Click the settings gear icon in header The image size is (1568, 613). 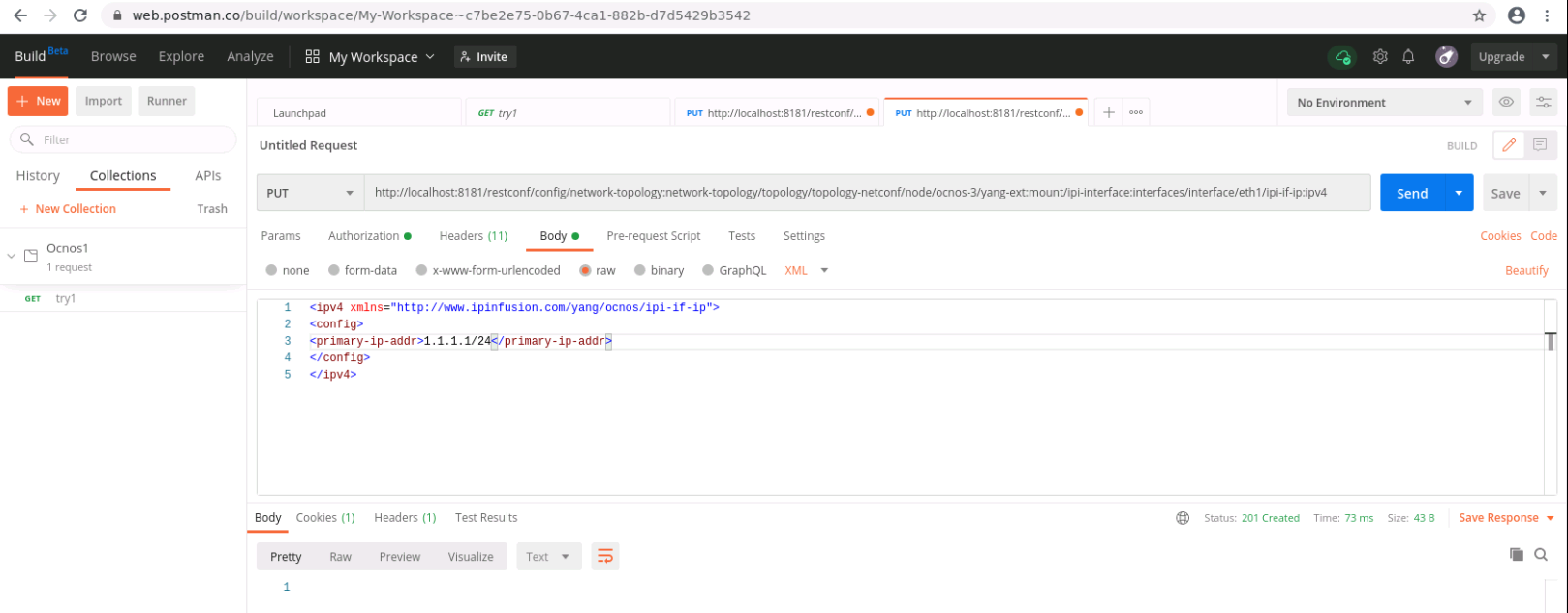coord(1380,57)
